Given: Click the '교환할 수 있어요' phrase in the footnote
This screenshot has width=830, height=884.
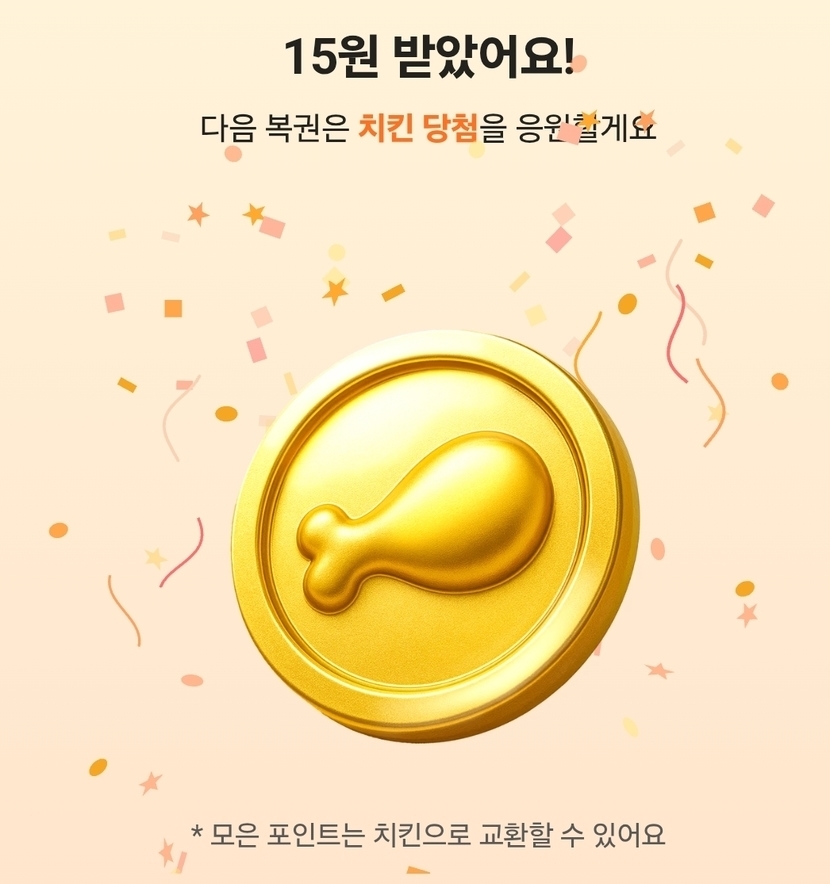Looking at the screenshot, I should point(572,835).
